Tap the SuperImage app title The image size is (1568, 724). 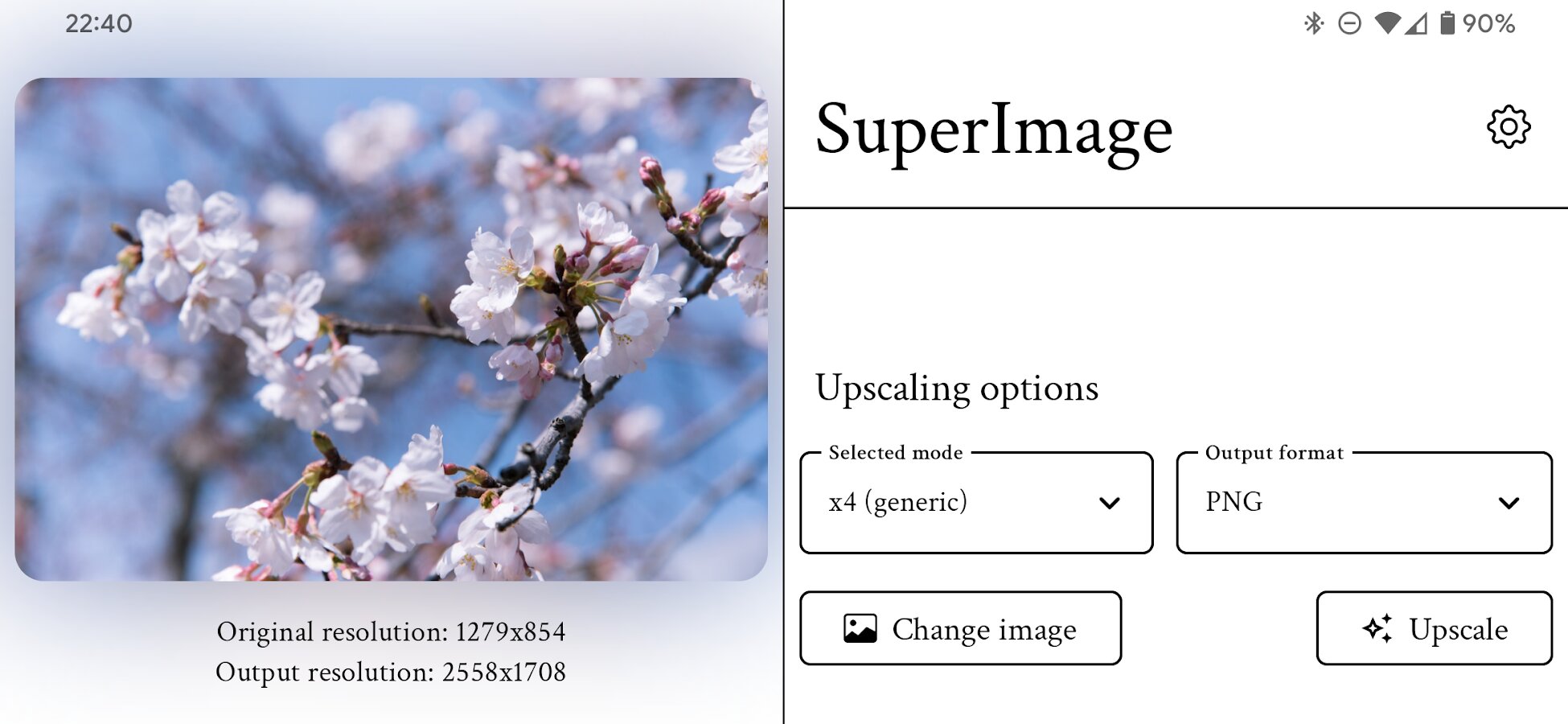point(994,130)
